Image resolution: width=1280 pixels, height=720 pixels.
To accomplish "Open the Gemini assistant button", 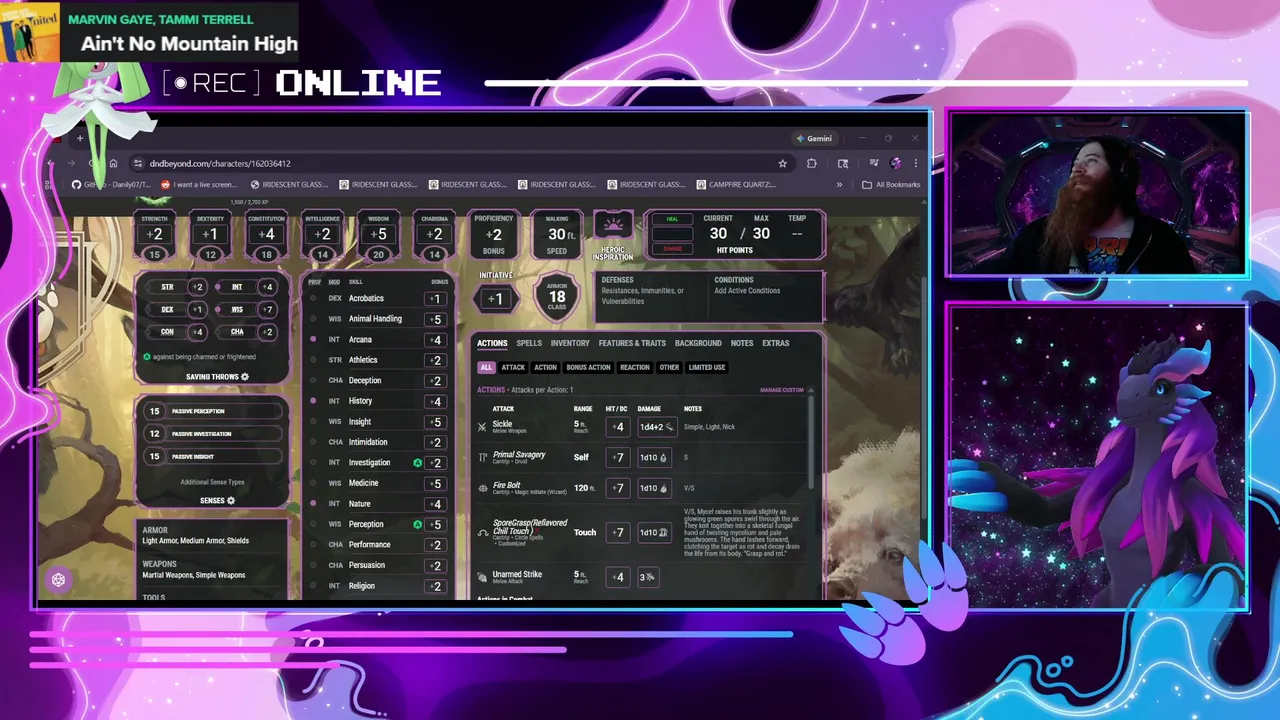I will (814, 138).
